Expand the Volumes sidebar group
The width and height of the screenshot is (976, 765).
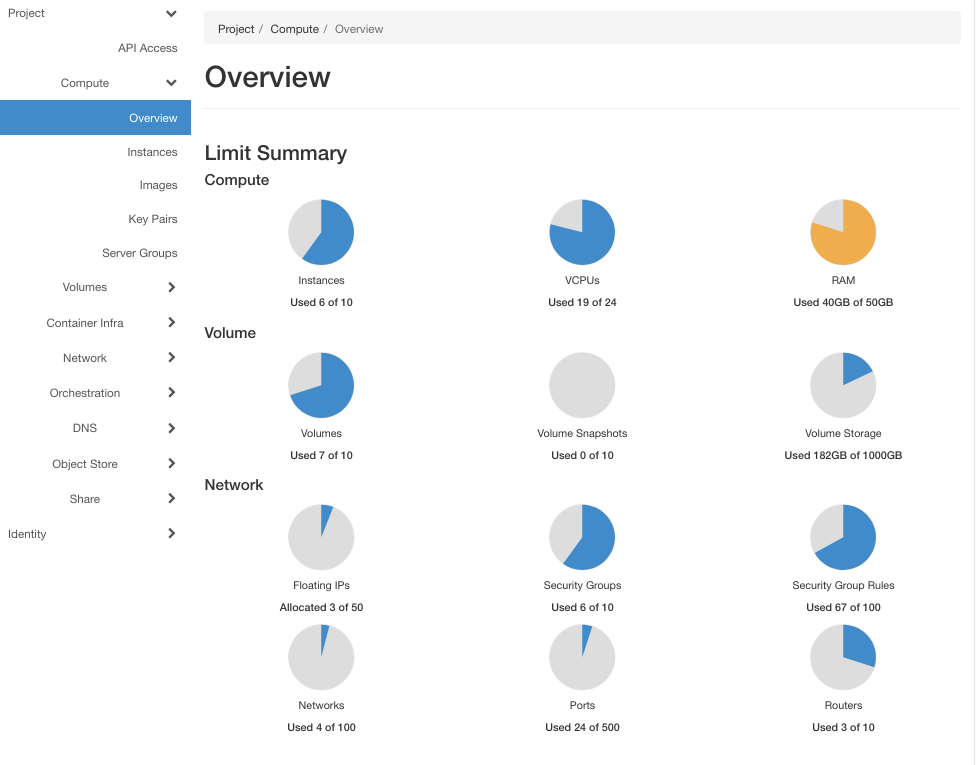(x=171, y=287)
